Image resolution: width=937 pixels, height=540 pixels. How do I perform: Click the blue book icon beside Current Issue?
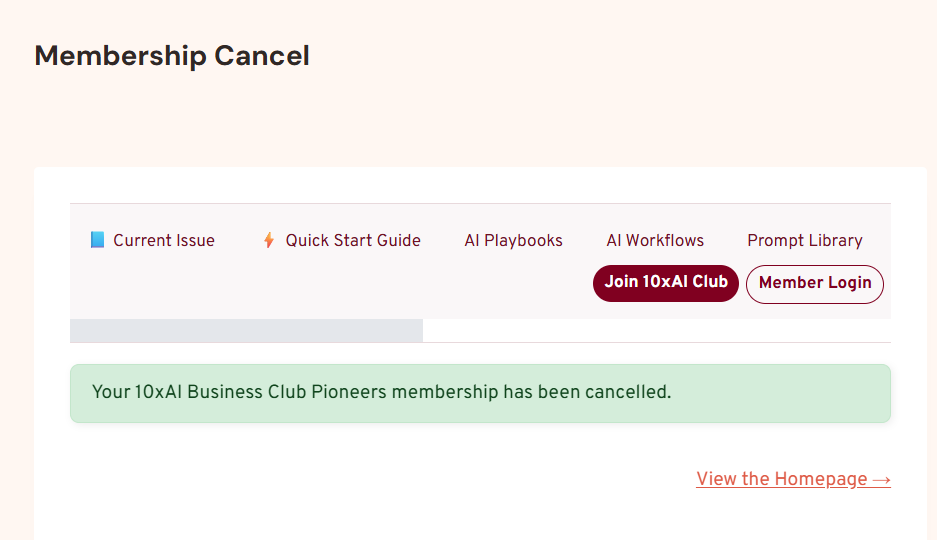[97, 240]
